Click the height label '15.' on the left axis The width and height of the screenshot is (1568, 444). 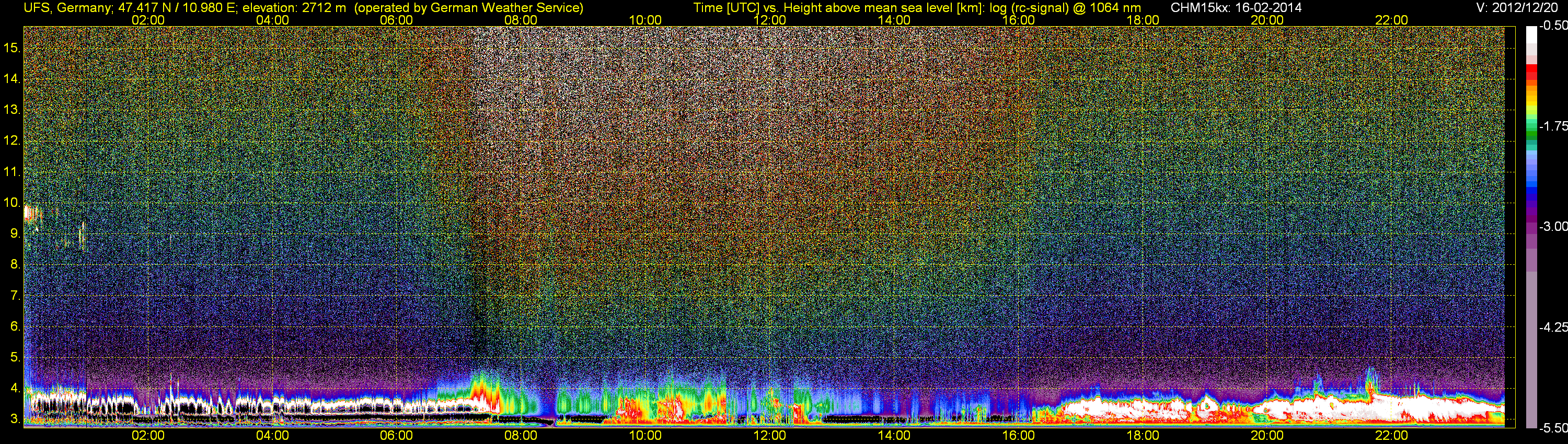pyautogui.click(x=12, y=48)
